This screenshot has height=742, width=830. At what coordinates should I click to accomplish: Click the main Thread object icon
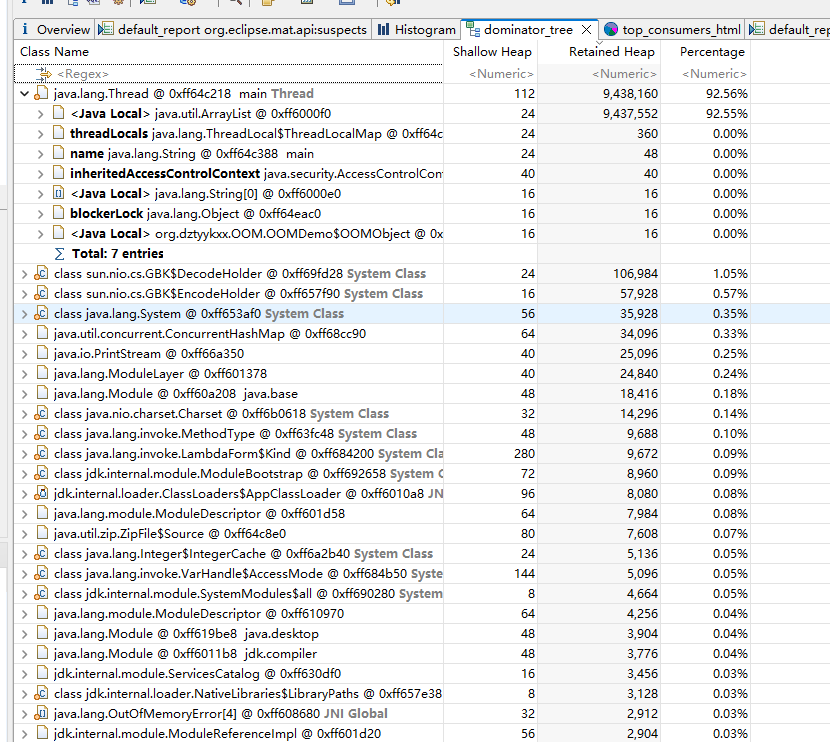click(x=41, y=93)
